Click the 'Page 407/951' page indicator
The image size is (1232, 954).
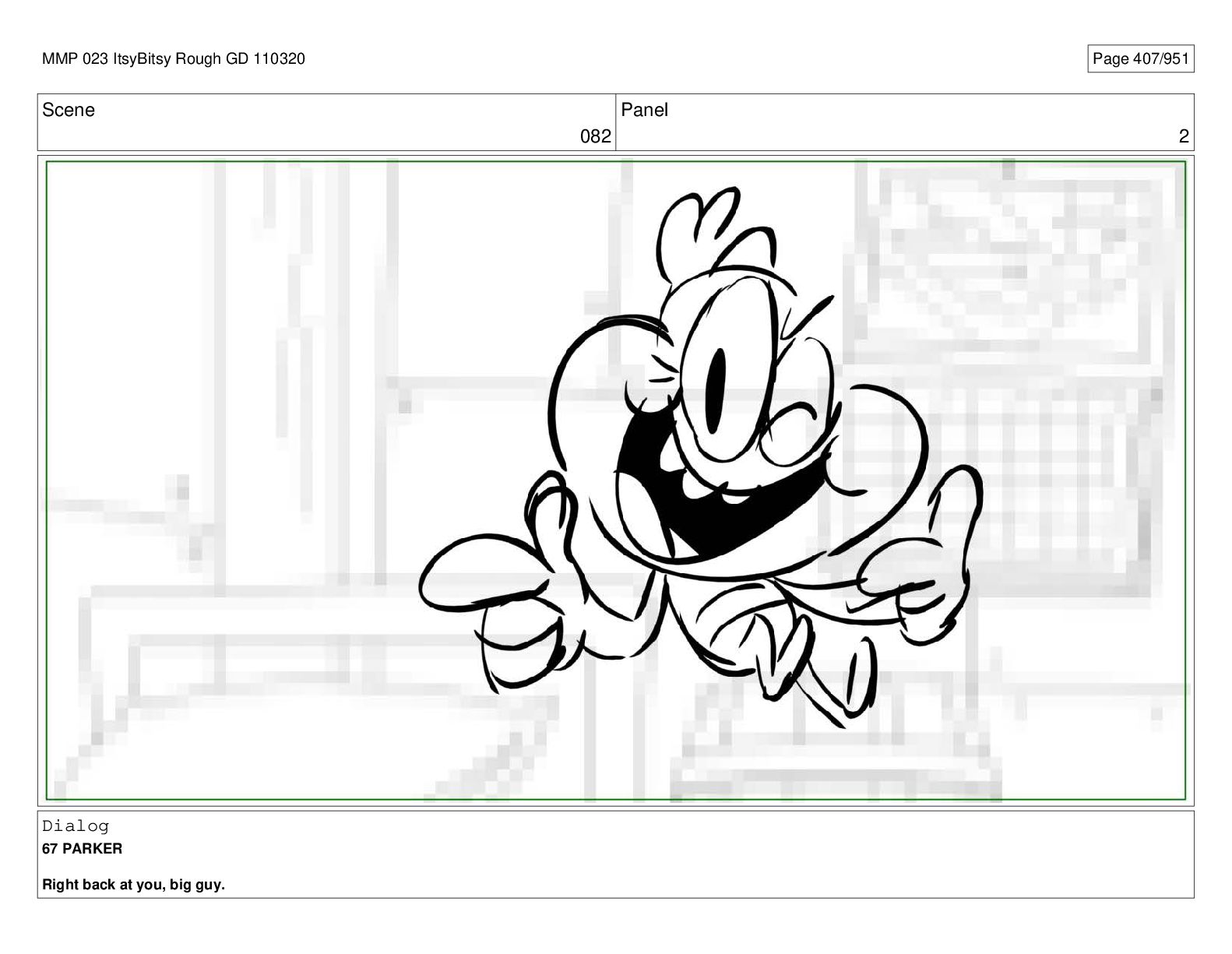(1140, 58)
